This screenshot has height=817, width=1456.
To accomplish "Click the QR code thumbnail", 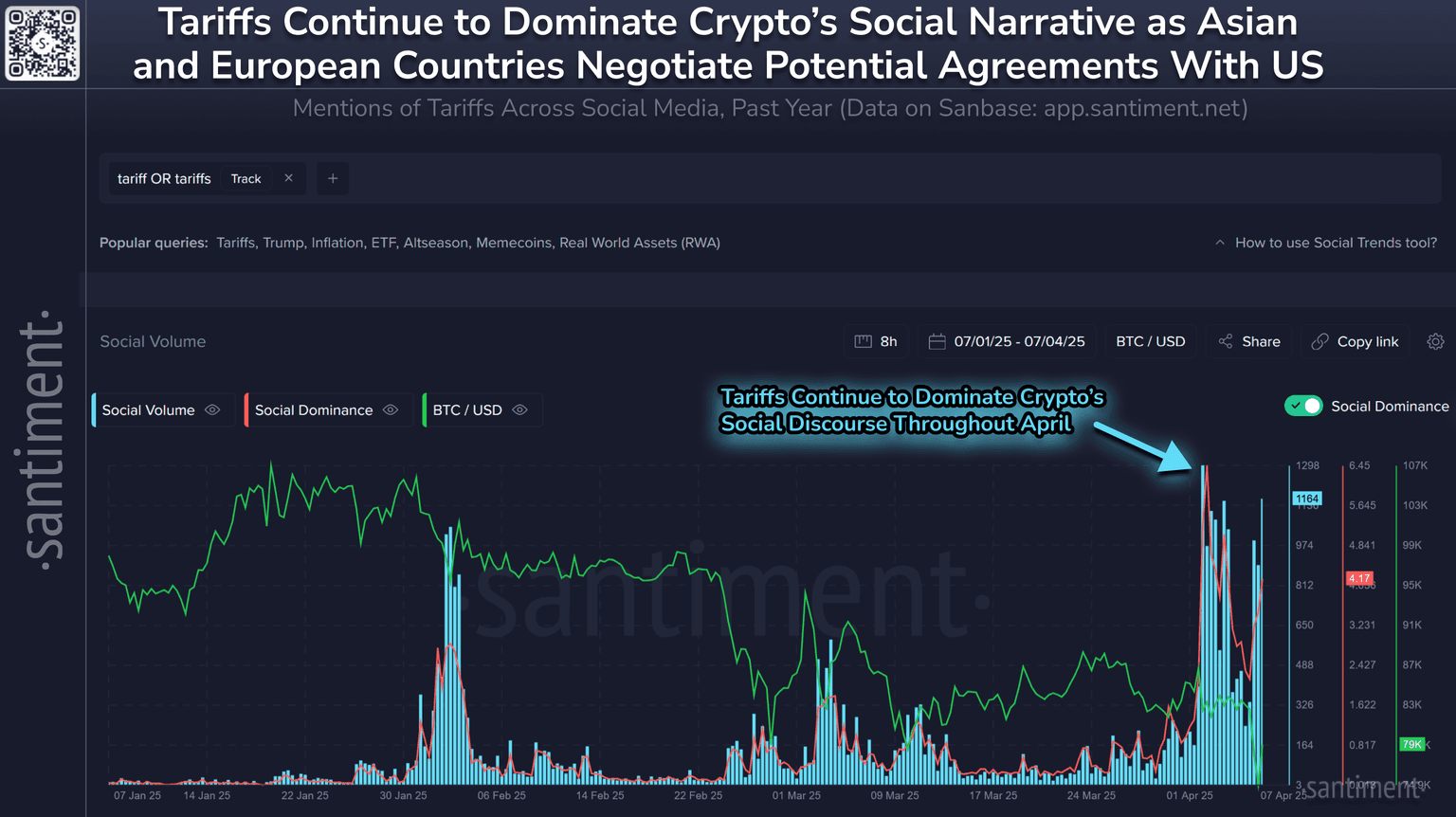I will coord(43,44).
